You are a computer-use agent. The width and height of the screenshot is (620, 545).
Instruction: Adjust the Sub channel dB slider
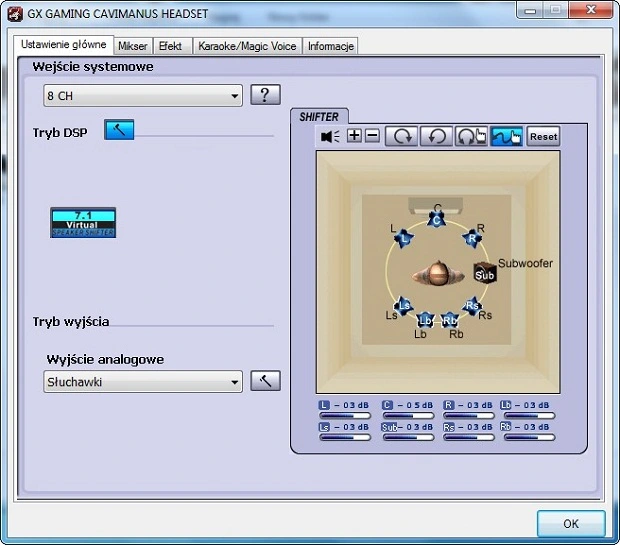pyautogui.click(x=408, y=437)
